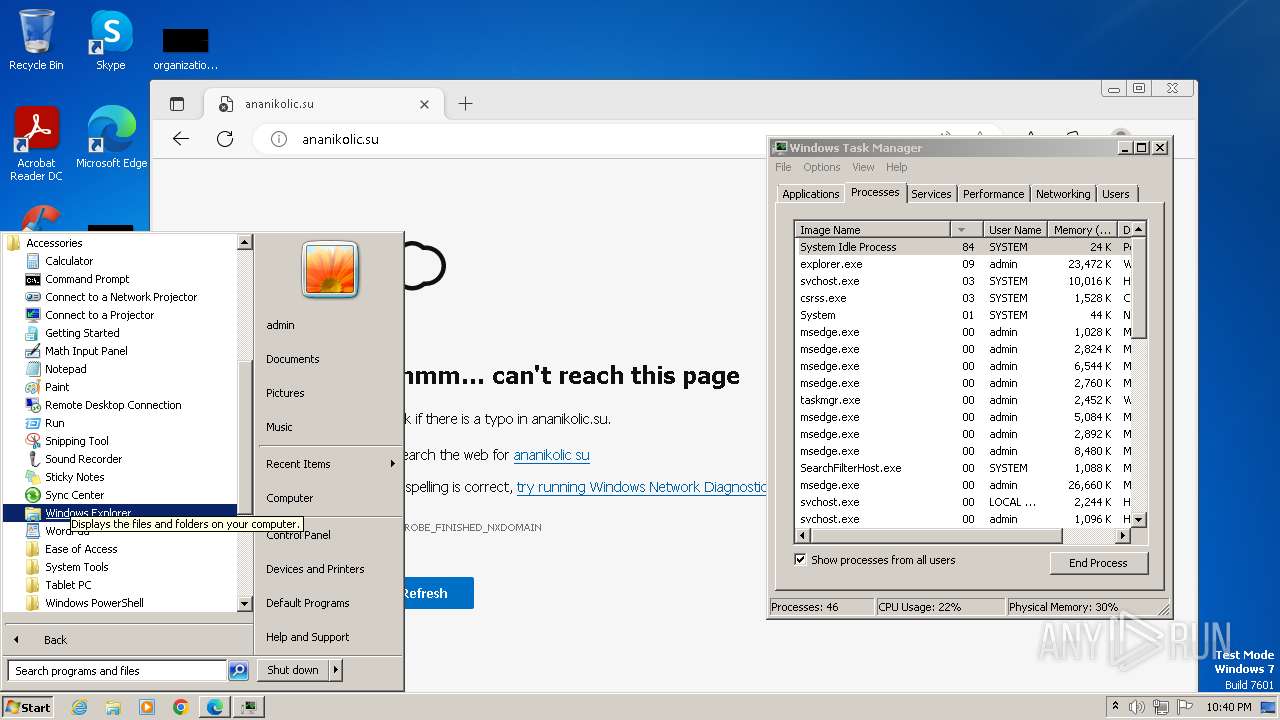Click the End Process button
This screenshot has width=1280, height=720.
point(1098,563)
